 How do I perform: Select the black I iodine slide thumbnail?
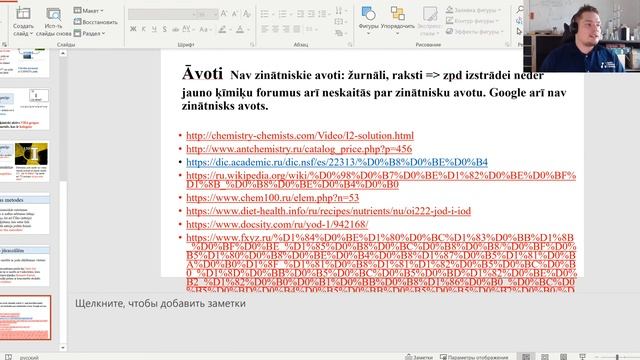pos(24,162)
